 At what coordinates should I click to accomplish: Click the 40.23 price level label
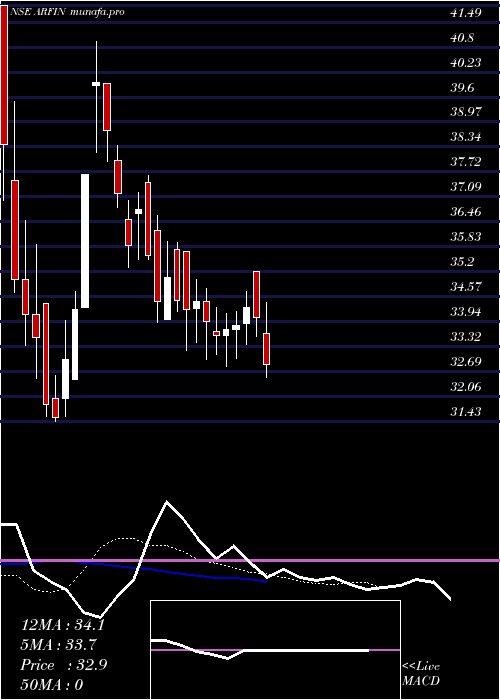coord(466,63)
